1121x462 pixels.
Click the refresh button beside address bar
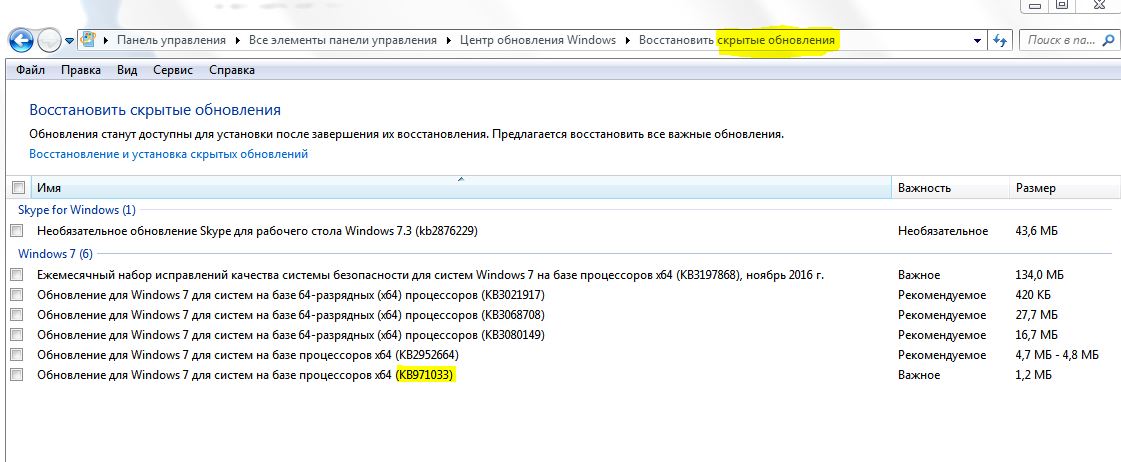point(1001,41)
